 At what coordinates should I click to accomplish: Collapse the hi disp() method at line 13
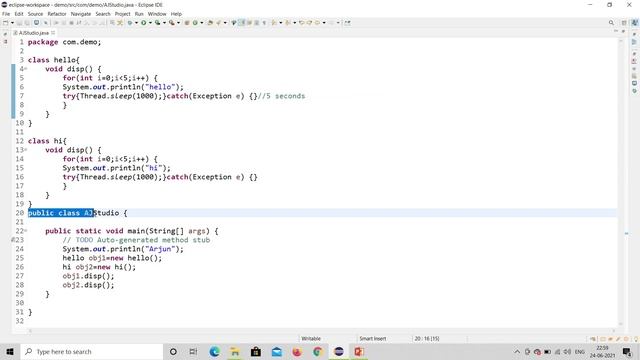tap(26, 150)
